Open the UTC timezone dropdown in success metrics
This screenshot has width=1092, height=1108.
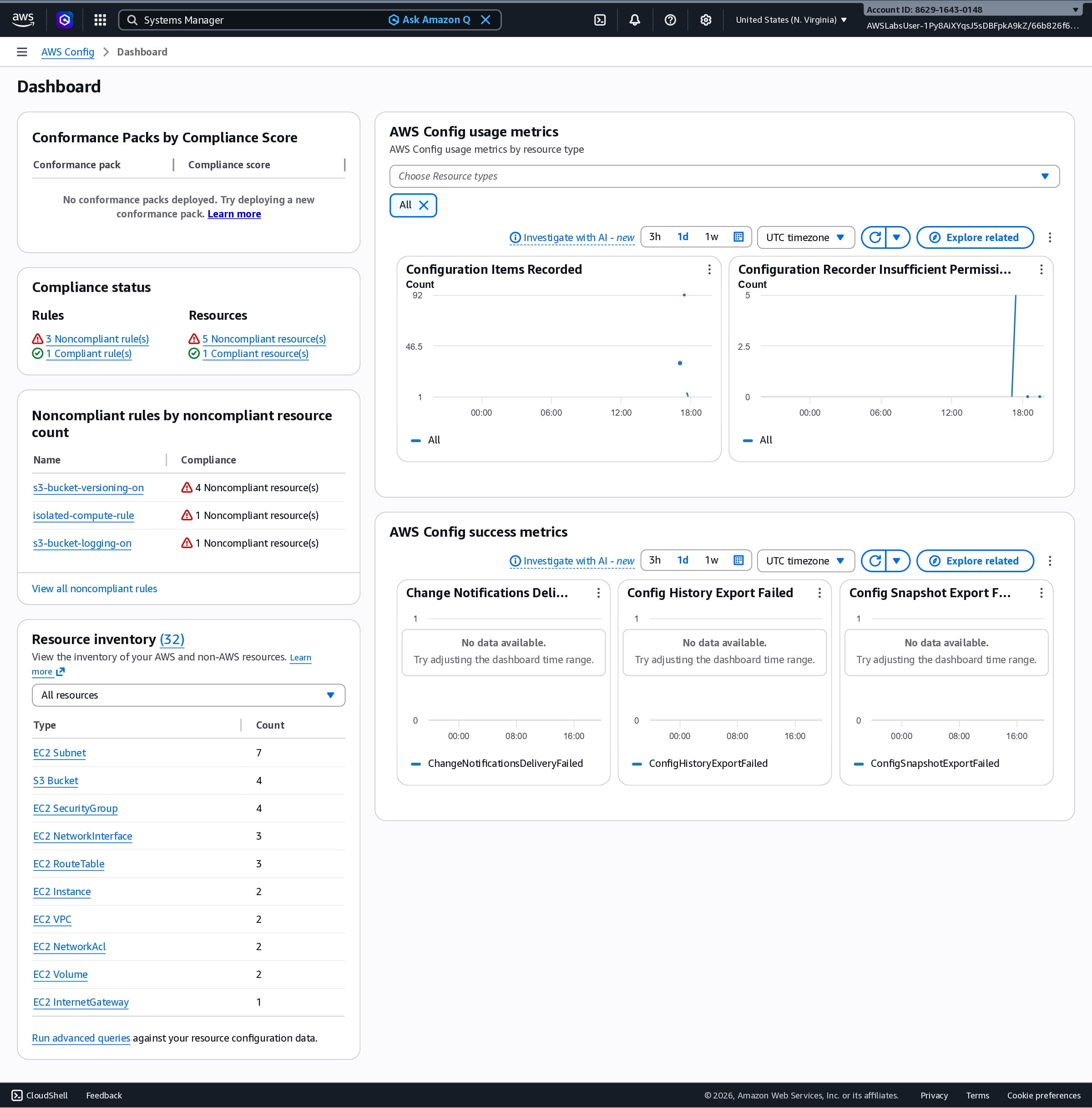(x=806, y=560)
